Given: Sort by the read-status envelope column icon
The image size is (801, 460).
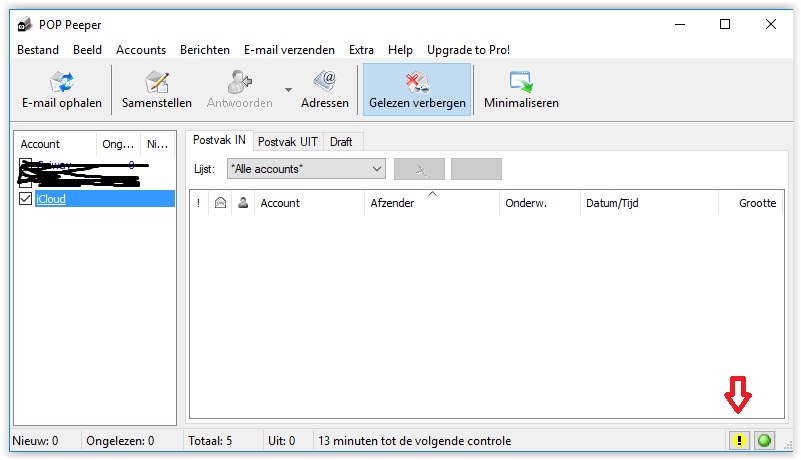Looking at the screenshot, I should 220,203.
